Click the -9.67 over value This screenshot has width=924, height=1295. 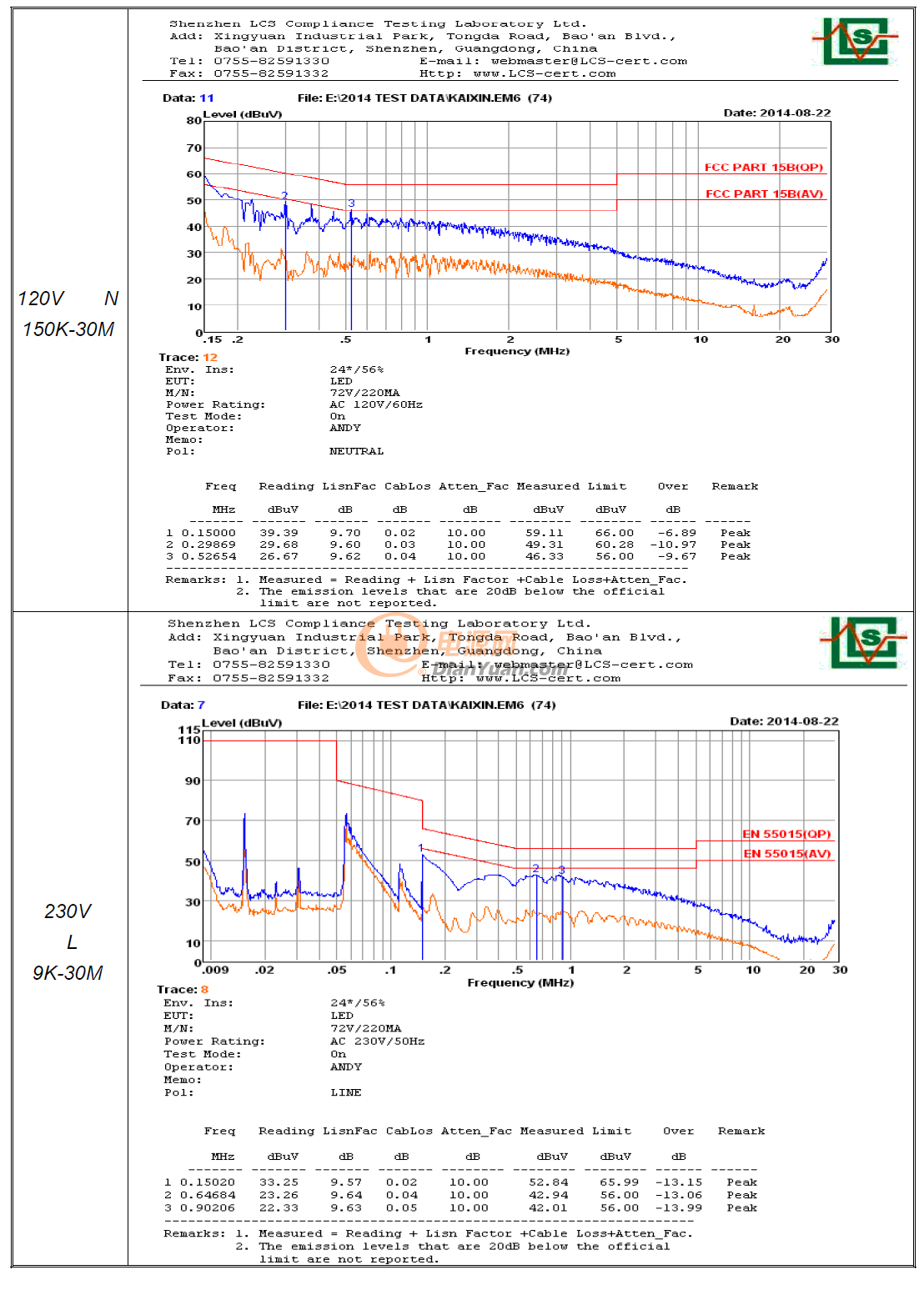click(676, 557)
